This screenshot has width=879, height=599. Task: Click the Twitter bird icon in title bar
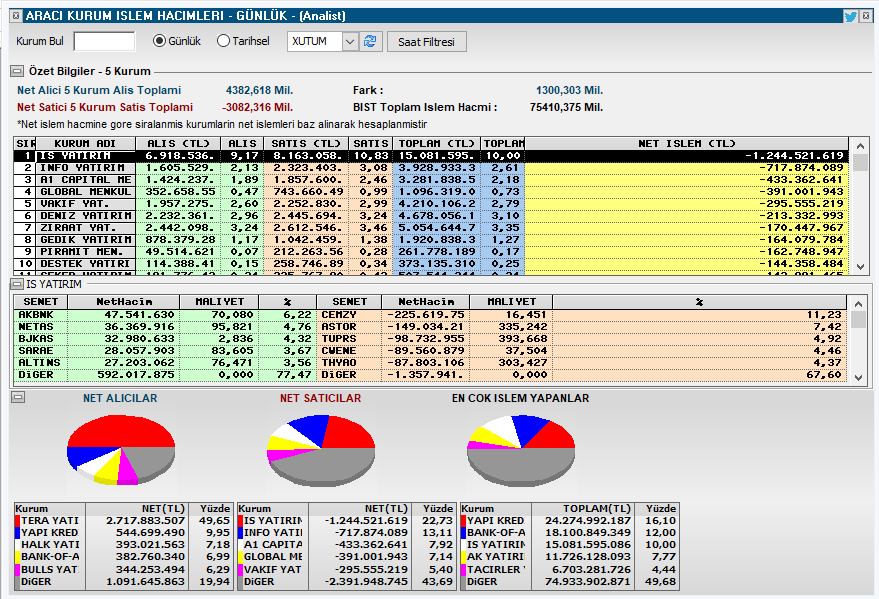tap(850, 16)
